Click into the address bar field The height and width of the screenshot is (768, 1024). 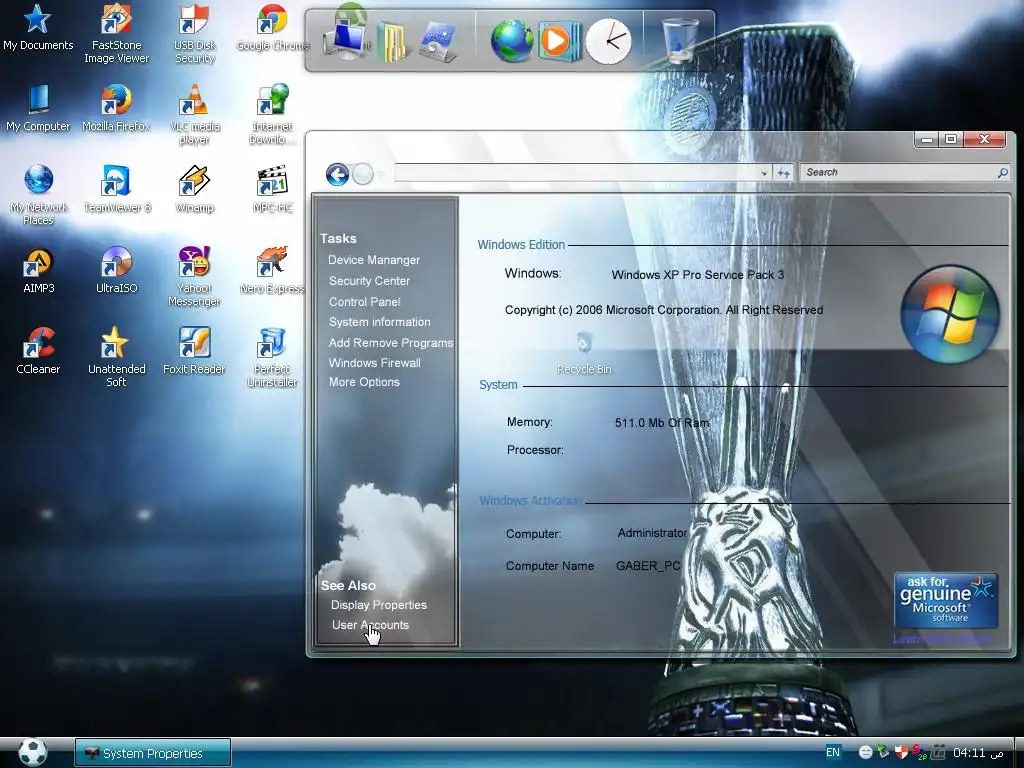(x=577, y=172)
